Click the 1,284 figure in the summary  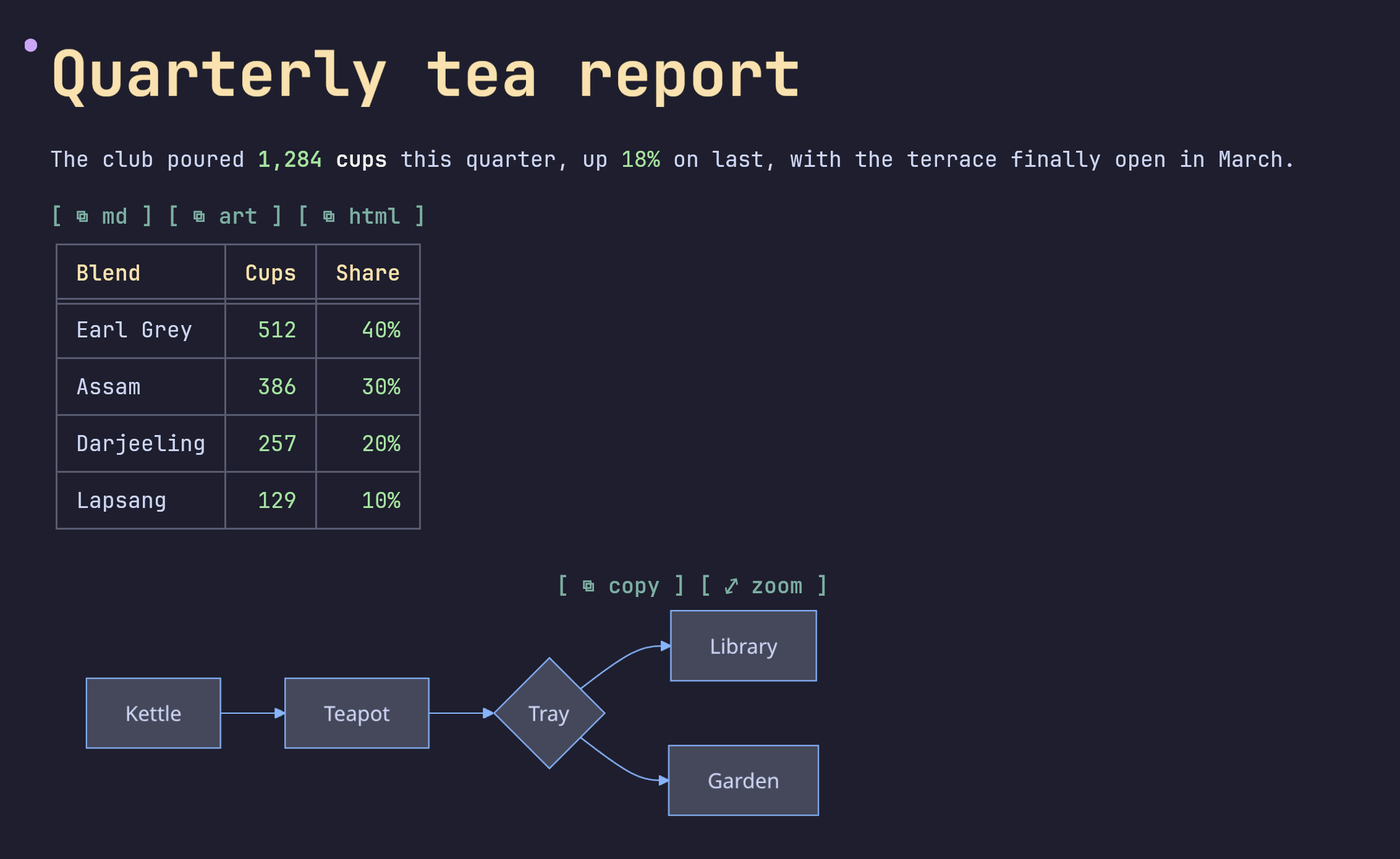point(290,159)
